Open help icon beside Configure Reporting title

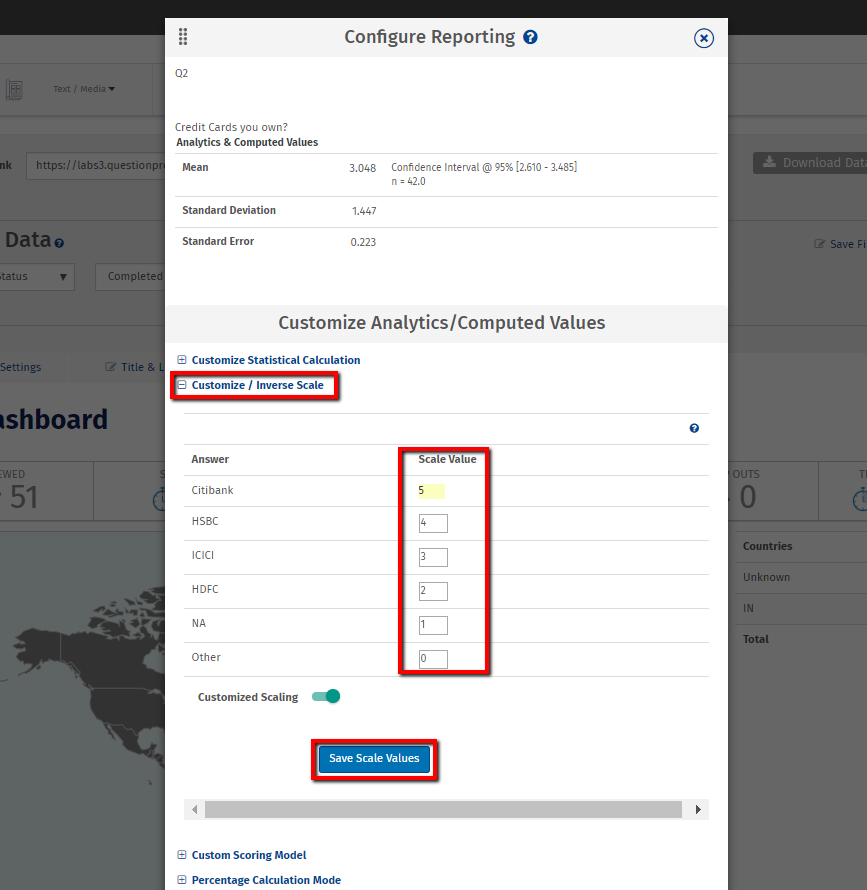(530, 37)
